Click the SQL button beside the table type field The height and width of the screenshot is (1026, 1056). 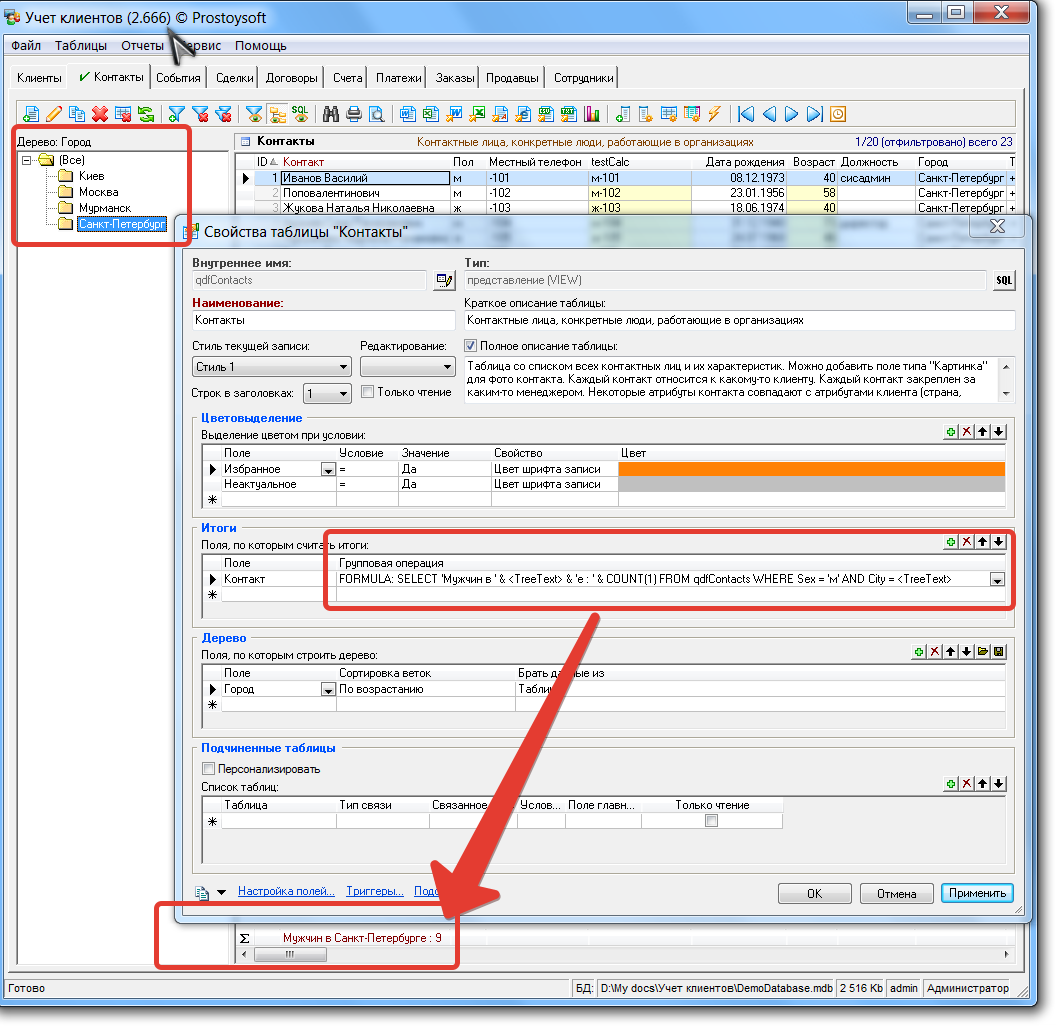1003,281
